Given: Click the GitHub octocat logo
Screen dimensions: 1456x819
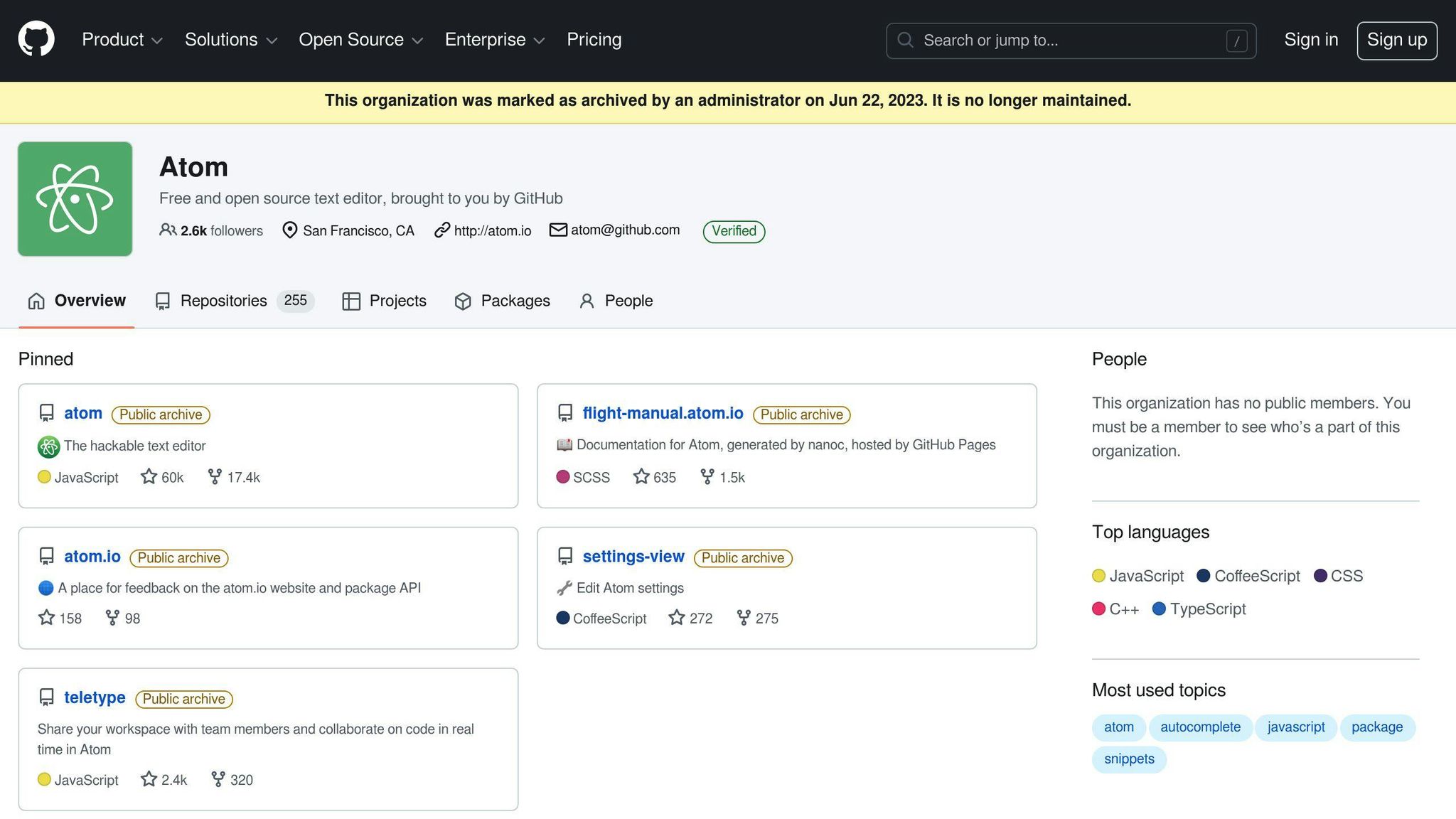Looking at the screenshot, I should (36, 39).
